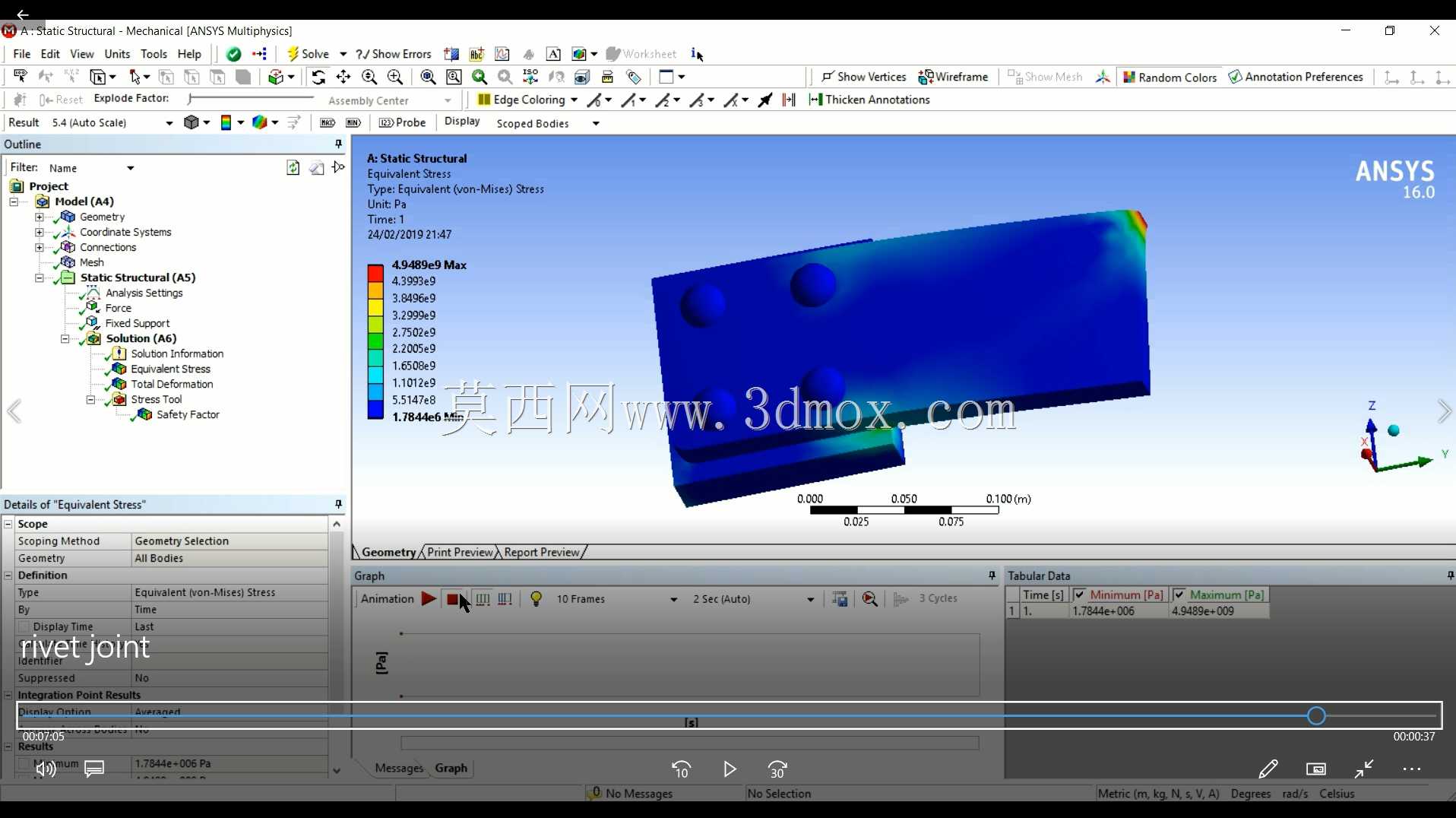Skip forward 30 seconds in video
Viewport: 1456px width, 818px height.
[x=777, y=769]
